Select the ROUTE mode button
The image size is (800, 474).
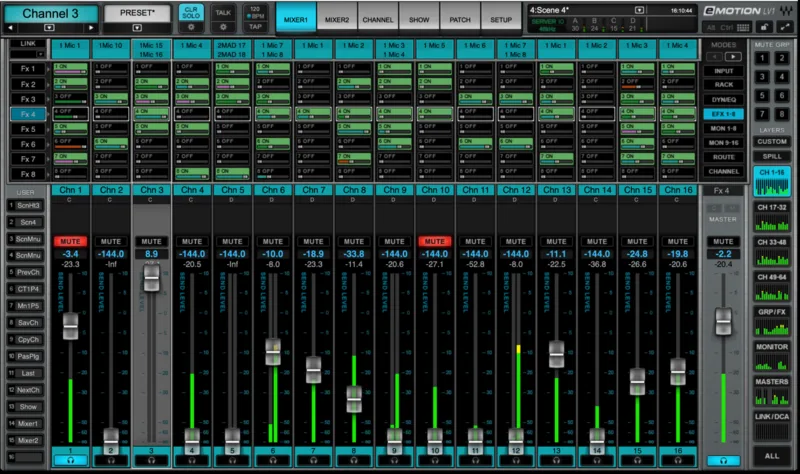click(x=723, y=157)
